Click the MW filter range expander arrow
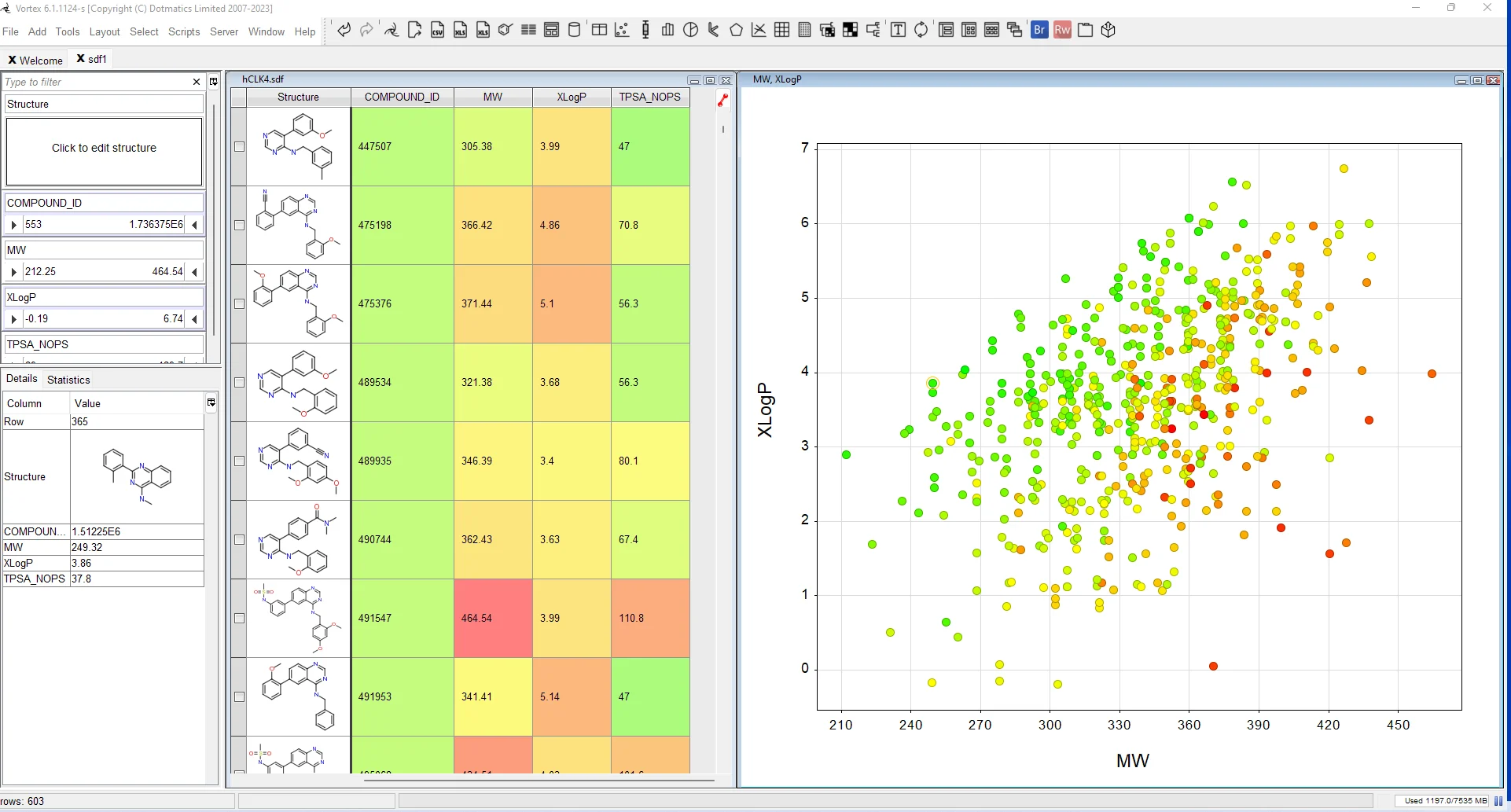The image size is (1511, 812). pos(13,271)
